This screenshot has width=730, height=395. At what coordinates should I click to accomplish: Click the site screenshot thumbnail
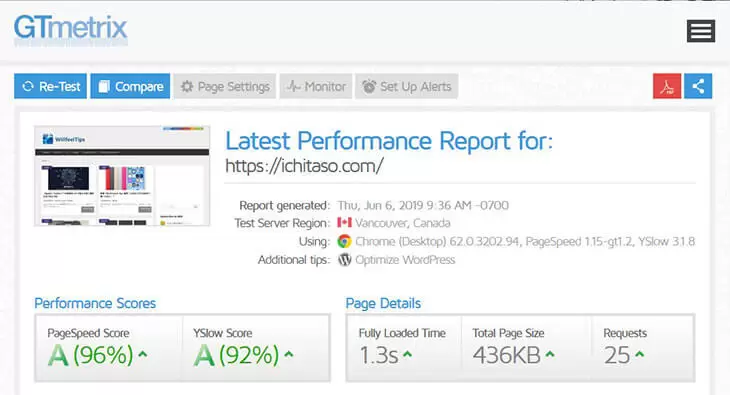(x=122, y=176)
